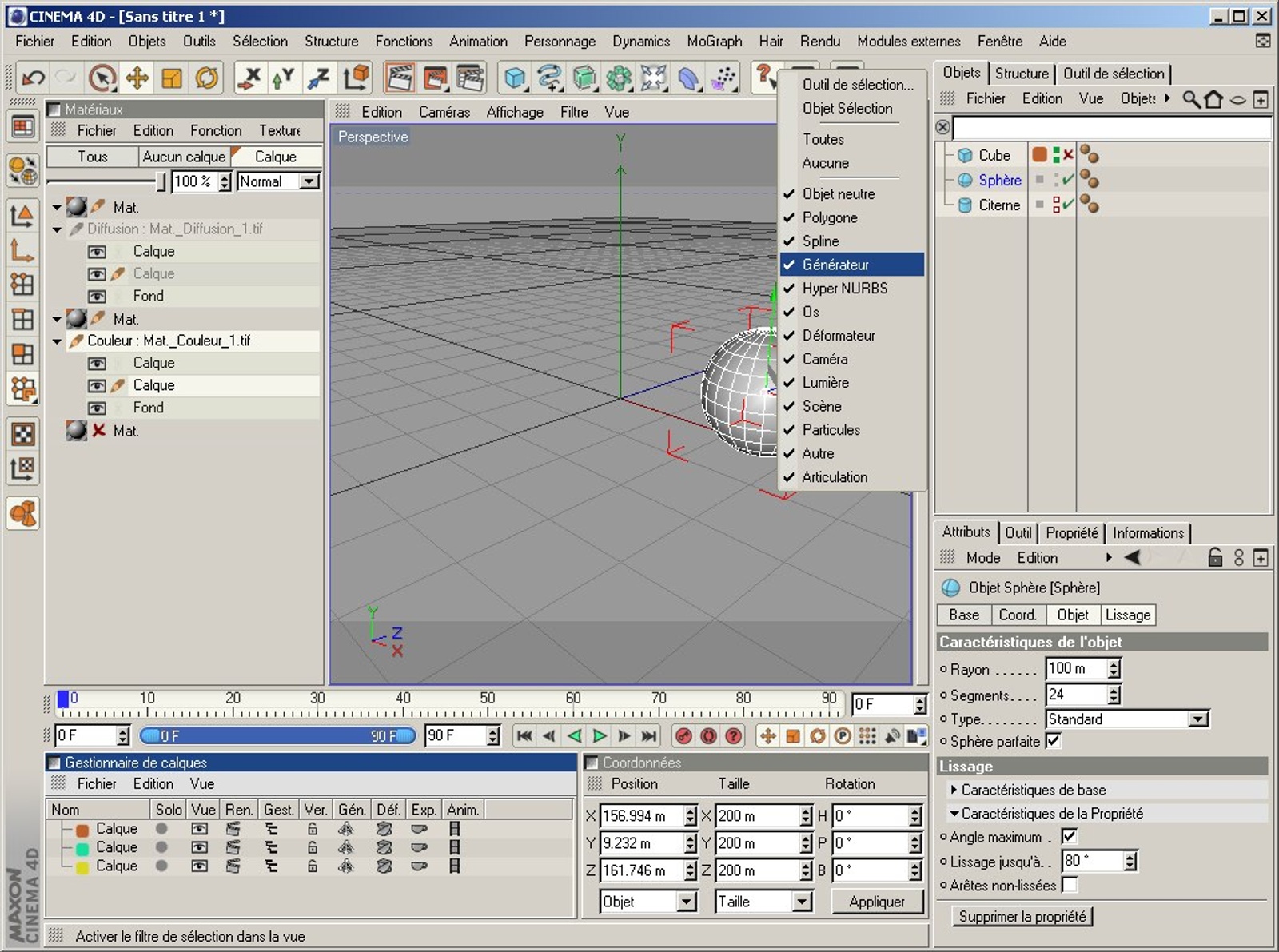Click the Render view clapperboard icon
Image resolution: width=1279 pixels, height=952 pixels.
coord(400,78)
